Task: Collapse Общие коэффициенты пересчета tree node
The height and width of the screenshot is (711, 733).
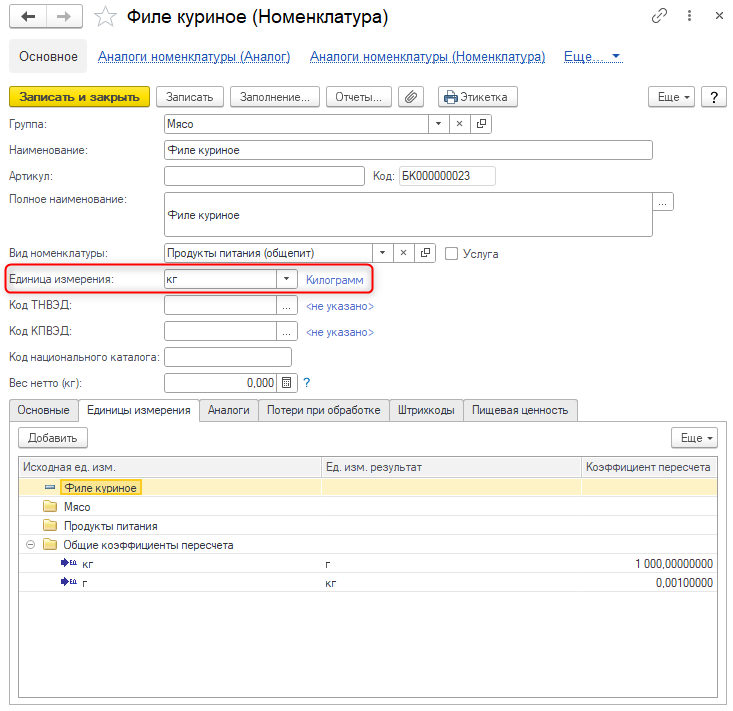Action: (30, 545)
